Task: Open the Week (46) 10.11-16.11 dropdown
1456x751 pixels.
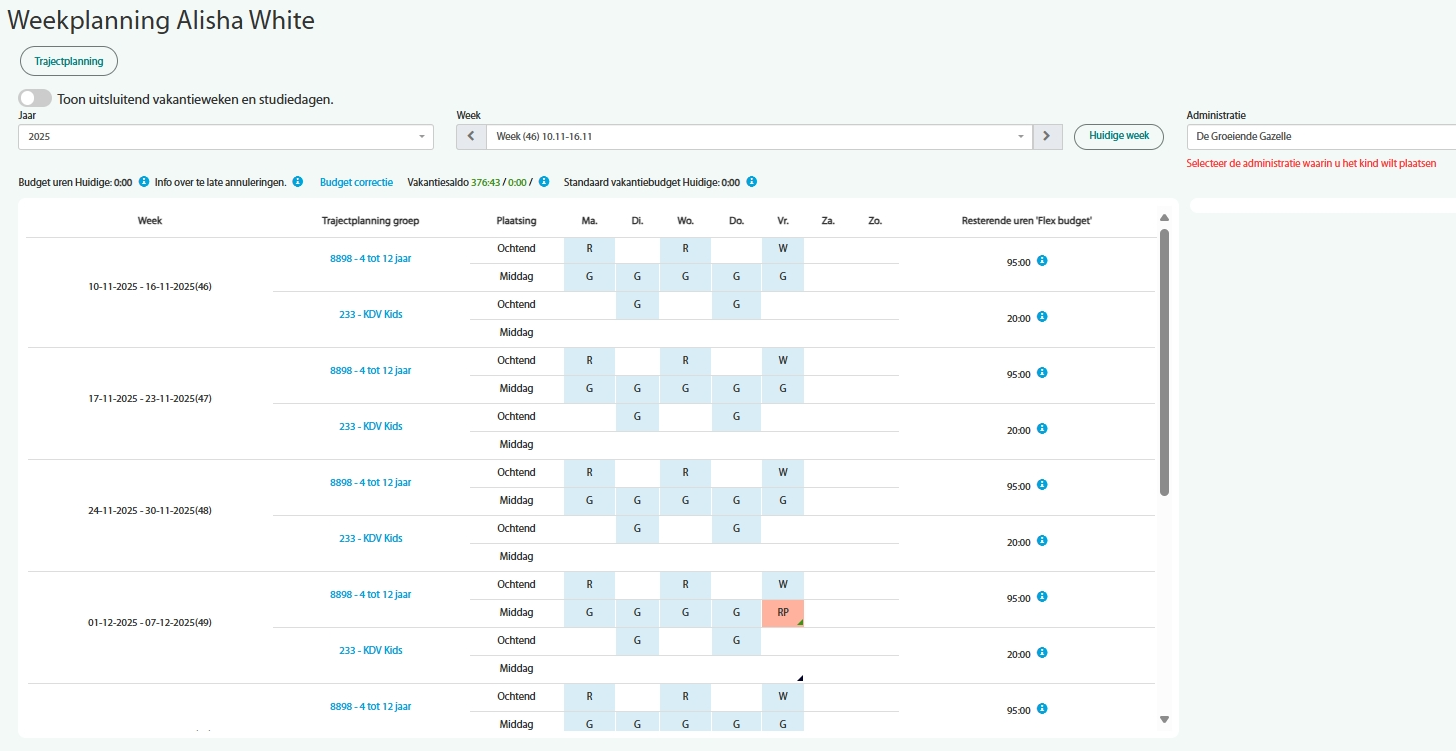Action: (x=759, y=137)
